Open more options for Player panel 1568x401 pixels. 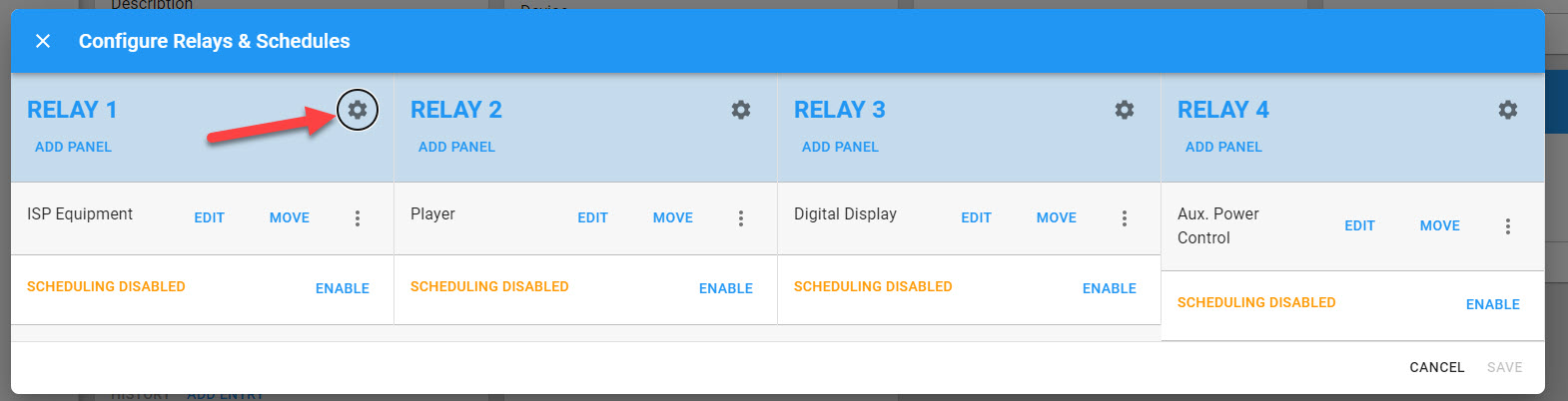tap(741, 218)
